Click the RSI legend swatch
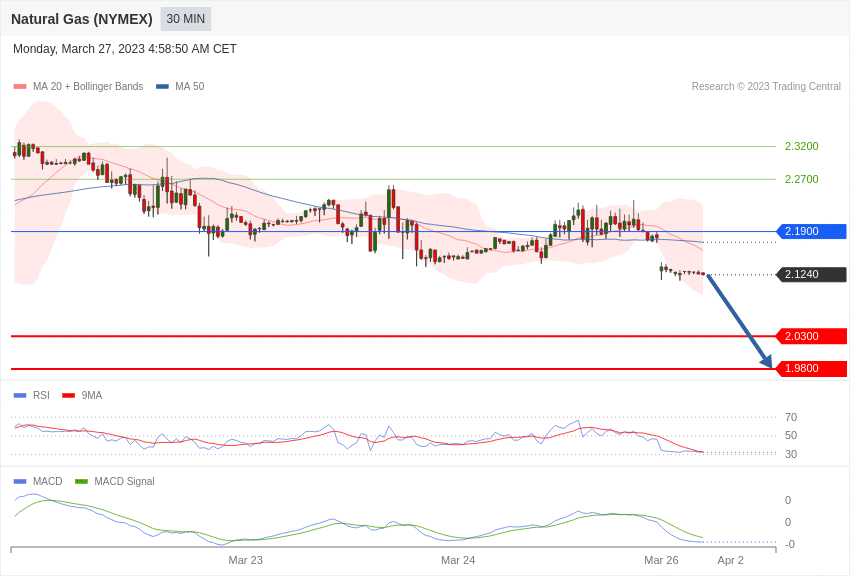Image resolution: width=850 pixels, height=576 pixels. 20,396
